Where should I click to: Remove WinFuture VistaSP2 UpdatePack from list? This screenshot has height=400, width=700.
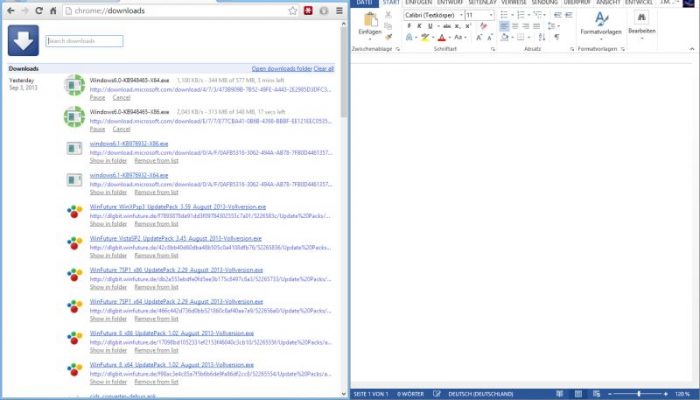coord(156,255)
